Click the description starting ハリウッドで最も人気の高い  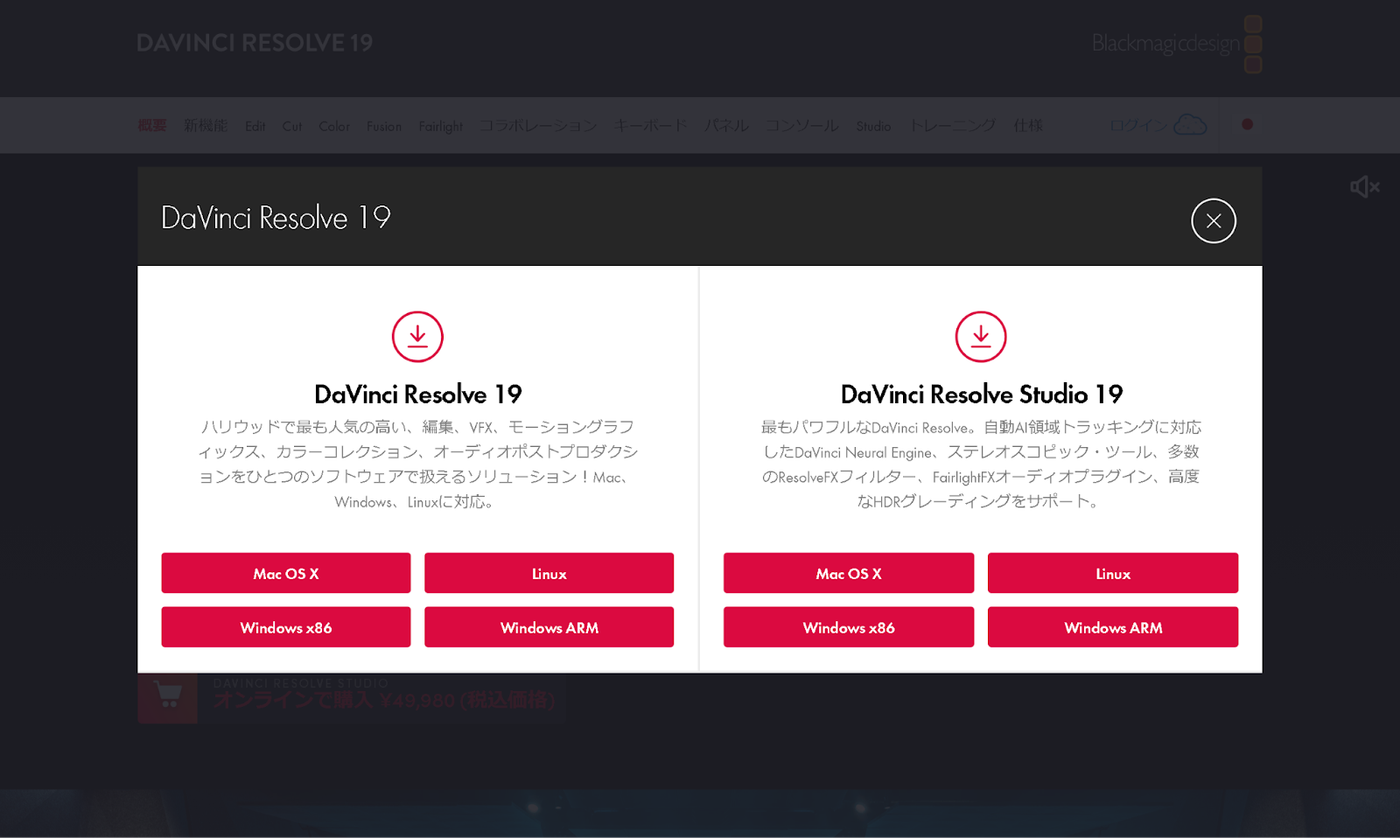point(418,464)
